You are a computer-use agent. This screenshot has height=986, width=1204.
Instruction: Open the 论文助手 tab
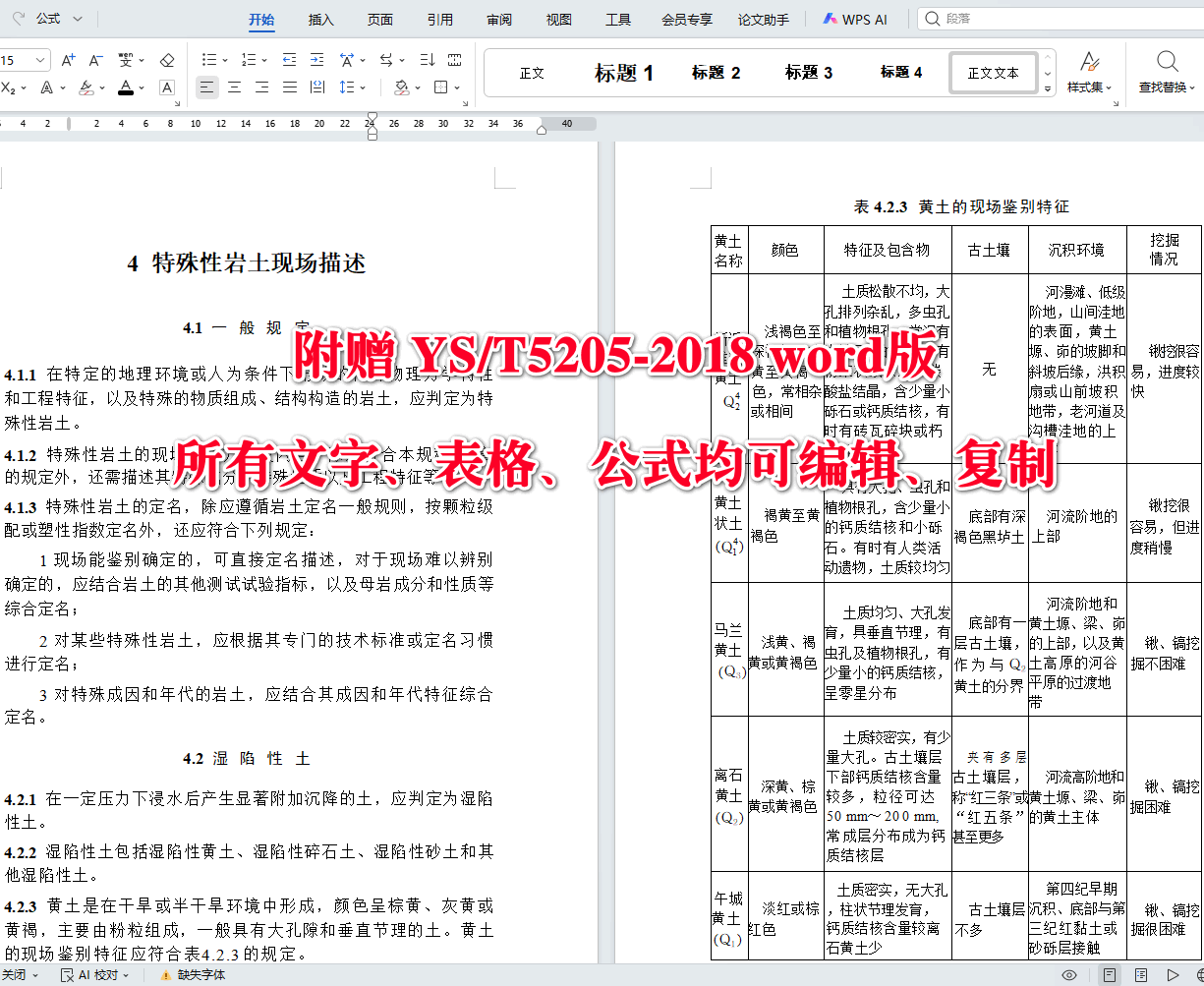point(764,20)
